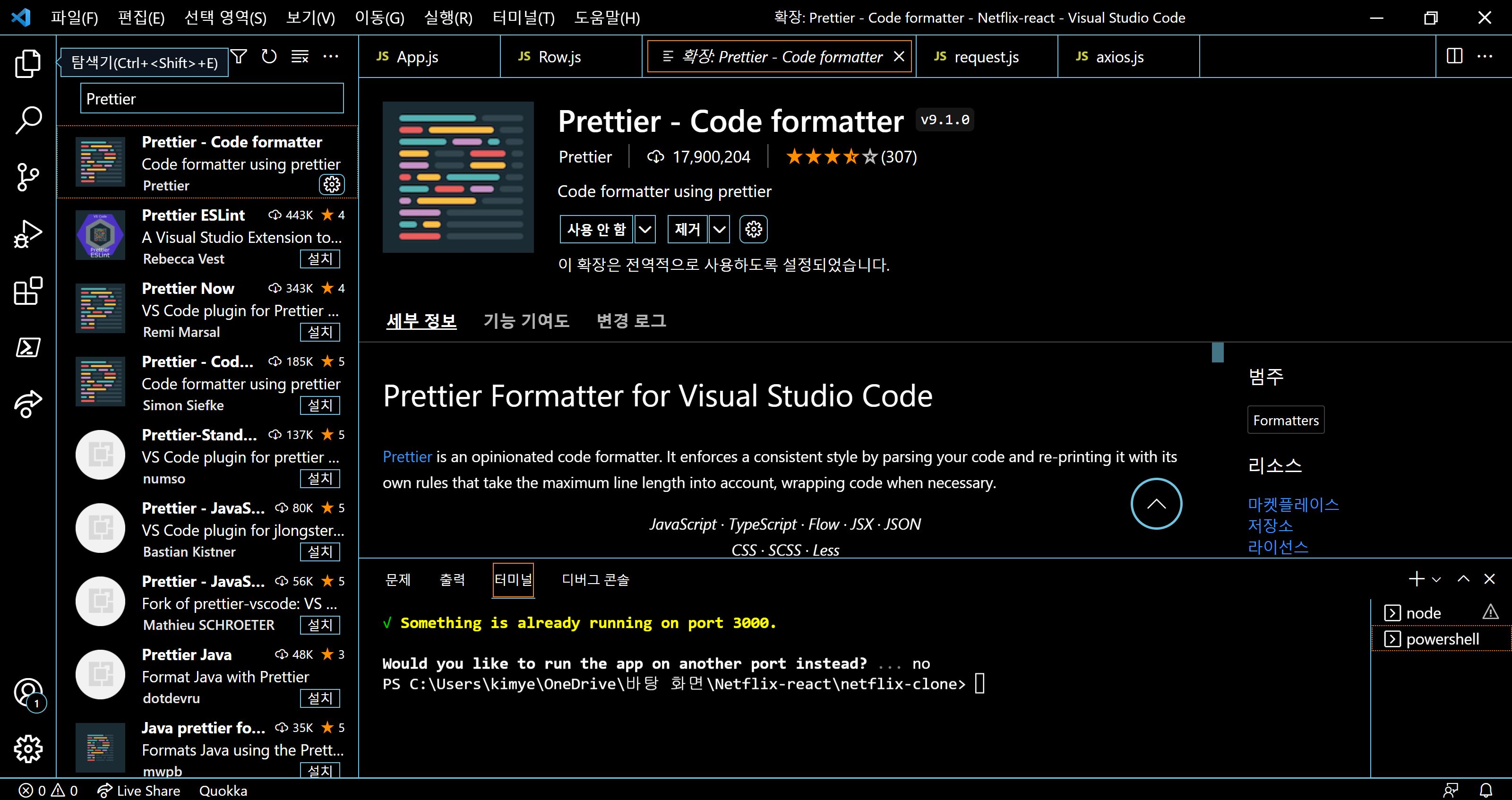This screenshot has width=1512, height=800.
Task: Split the editor to the right
Action: (x=1454, y=56)
